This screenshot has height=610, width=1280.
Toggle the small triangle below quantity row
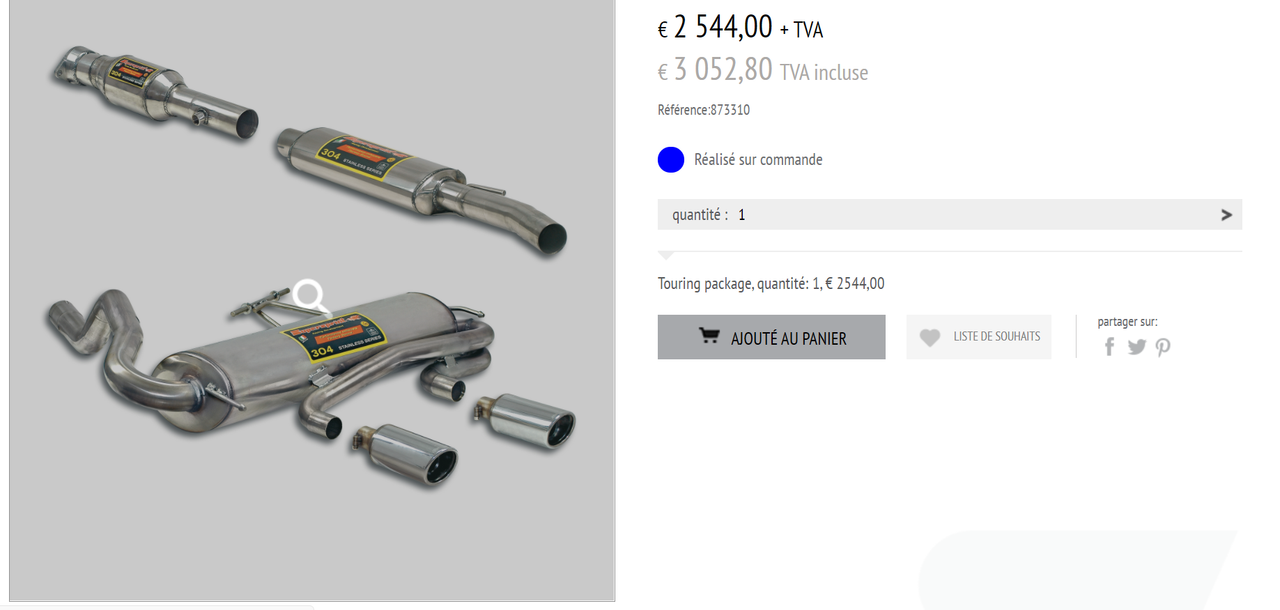coord(667,256)
